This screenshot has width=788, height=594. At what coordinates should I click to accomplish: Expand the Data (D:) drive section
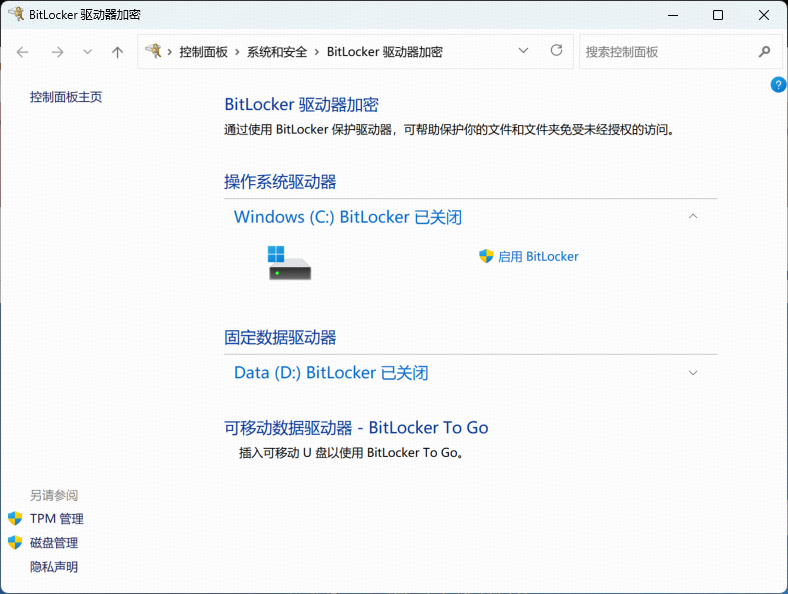pos(693,373)
